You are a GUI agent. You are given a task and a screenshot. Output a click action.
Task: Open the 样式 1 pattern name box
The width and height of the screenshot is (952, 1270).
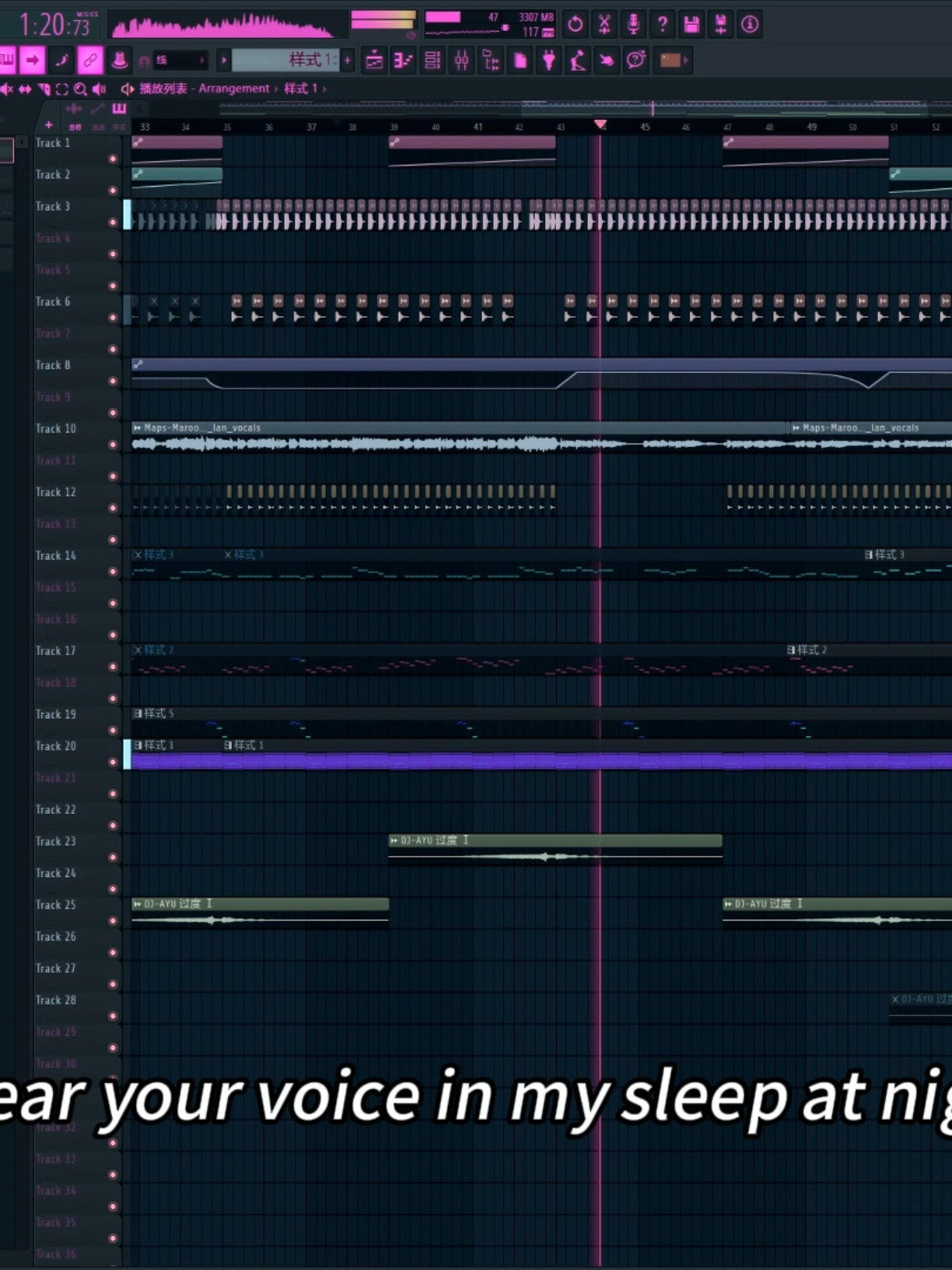point(285,60)
